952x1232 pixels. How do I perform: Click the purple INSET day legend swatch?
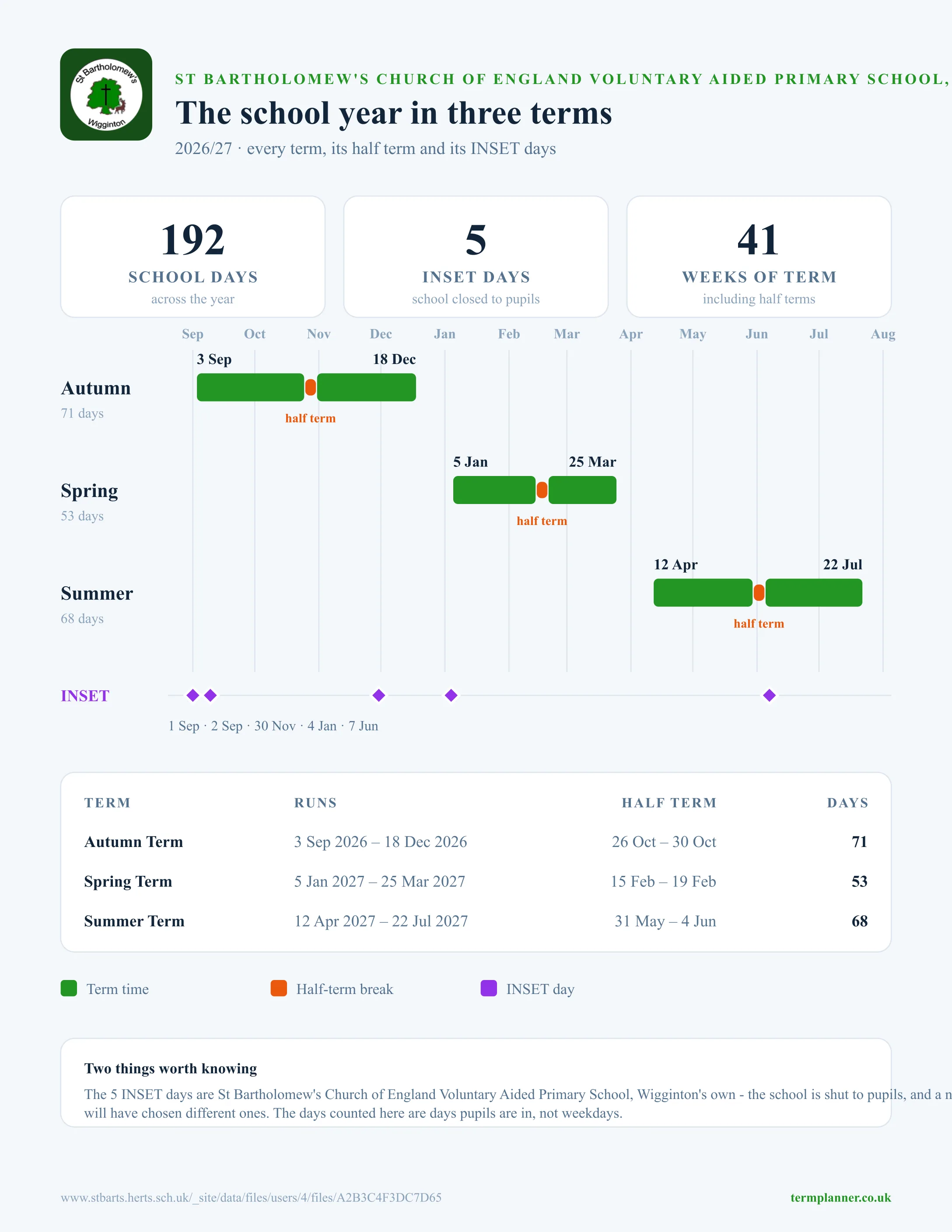[488, 988]
